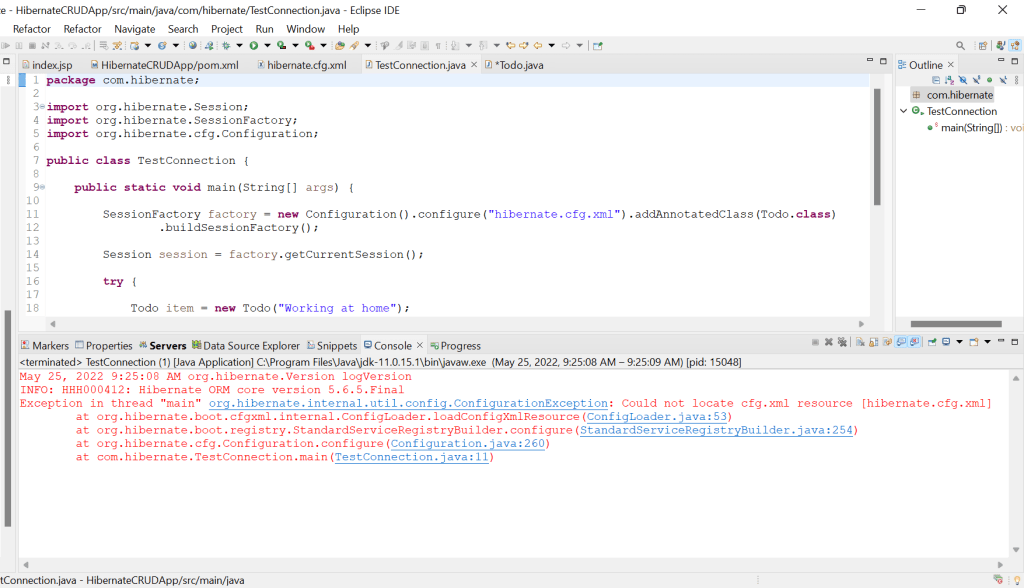This screenshot has height=588, width=1024.
Task: Click the editor vertical scrollbar thumb
Action: [877, 147]
